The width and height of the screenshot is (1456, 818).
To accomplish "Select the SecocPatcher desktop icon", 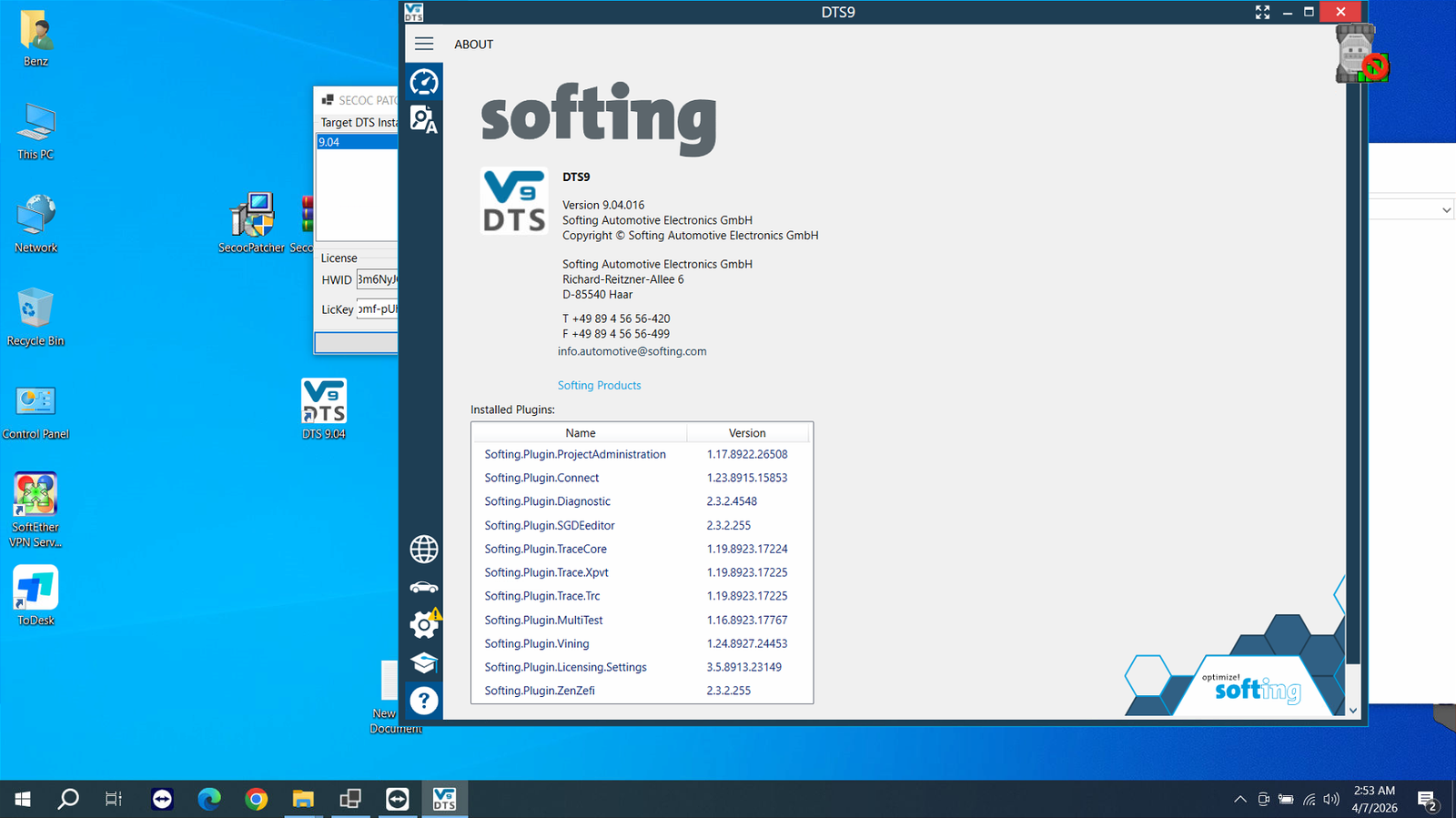I will tap(252, 224).
